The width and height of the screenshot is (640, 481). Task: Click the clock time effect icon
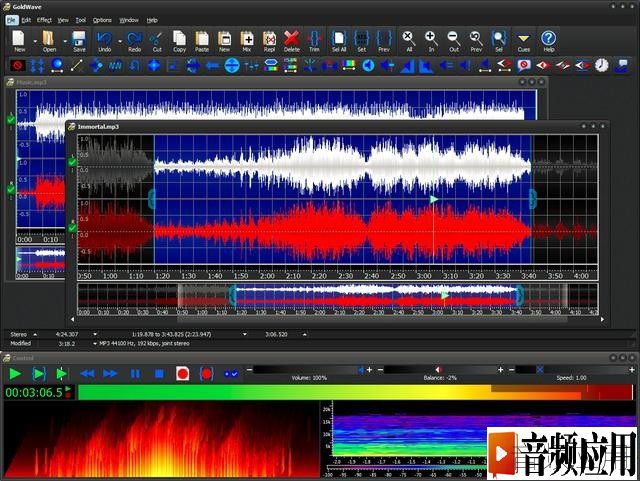601,65
